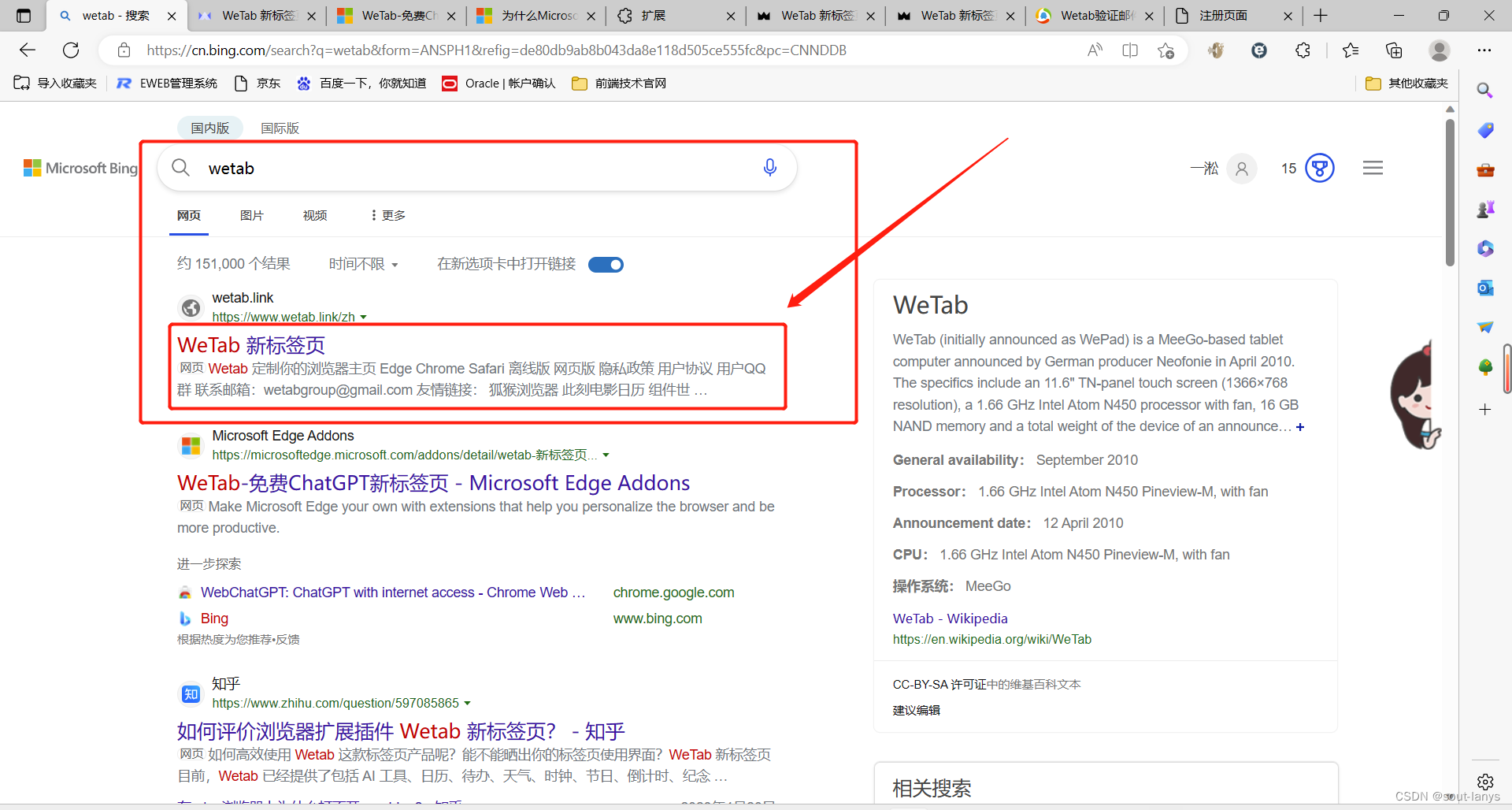Viewport: 1512px width, 810px height.
Task: Open the Zhihu Wetab question result
Action: point(401,731)
